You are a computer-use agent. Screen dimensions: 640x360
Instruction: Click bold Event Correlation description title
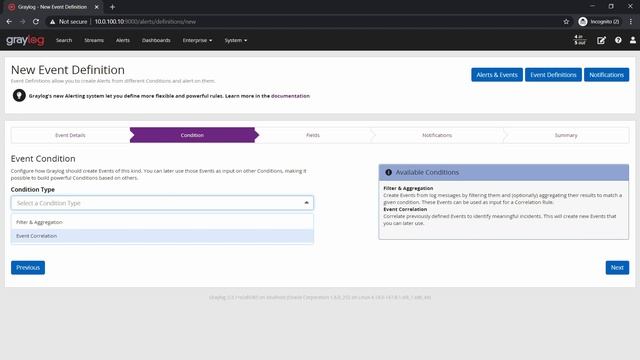tap(405, 209)
